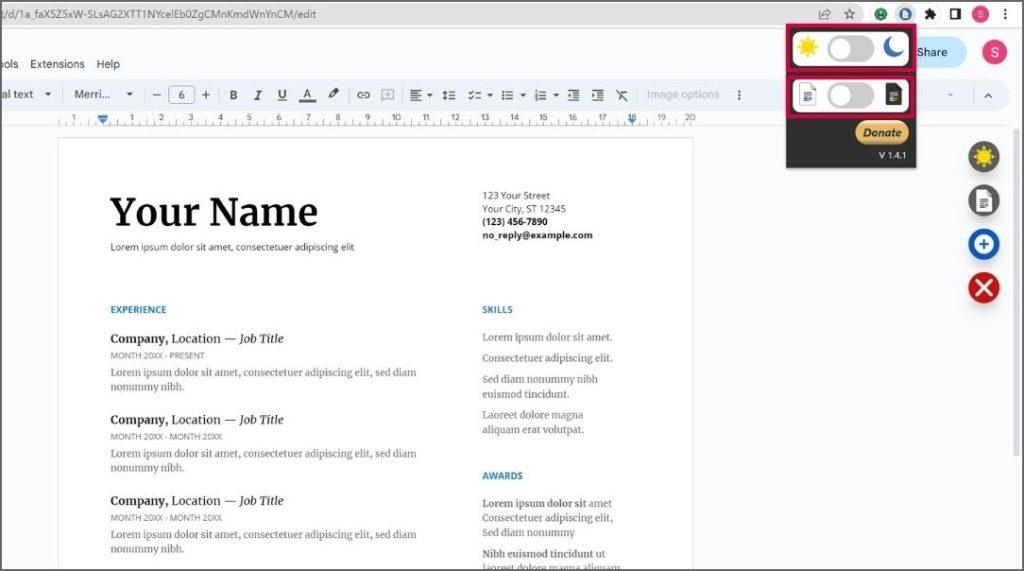
Task: Increase the indent
Action: point(598,95)
